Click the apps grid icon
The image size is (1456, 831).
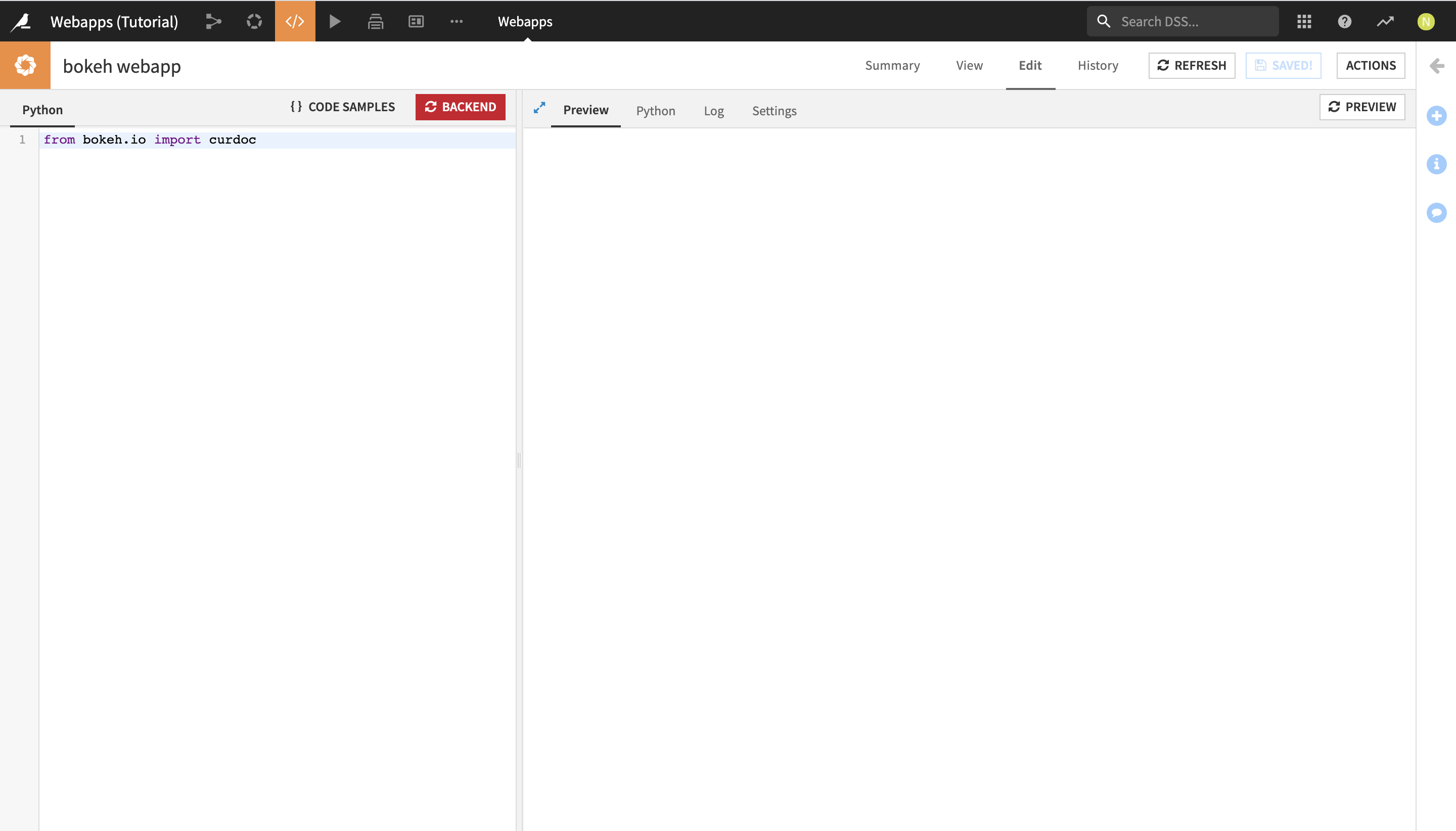click(x=1303, y=21)
